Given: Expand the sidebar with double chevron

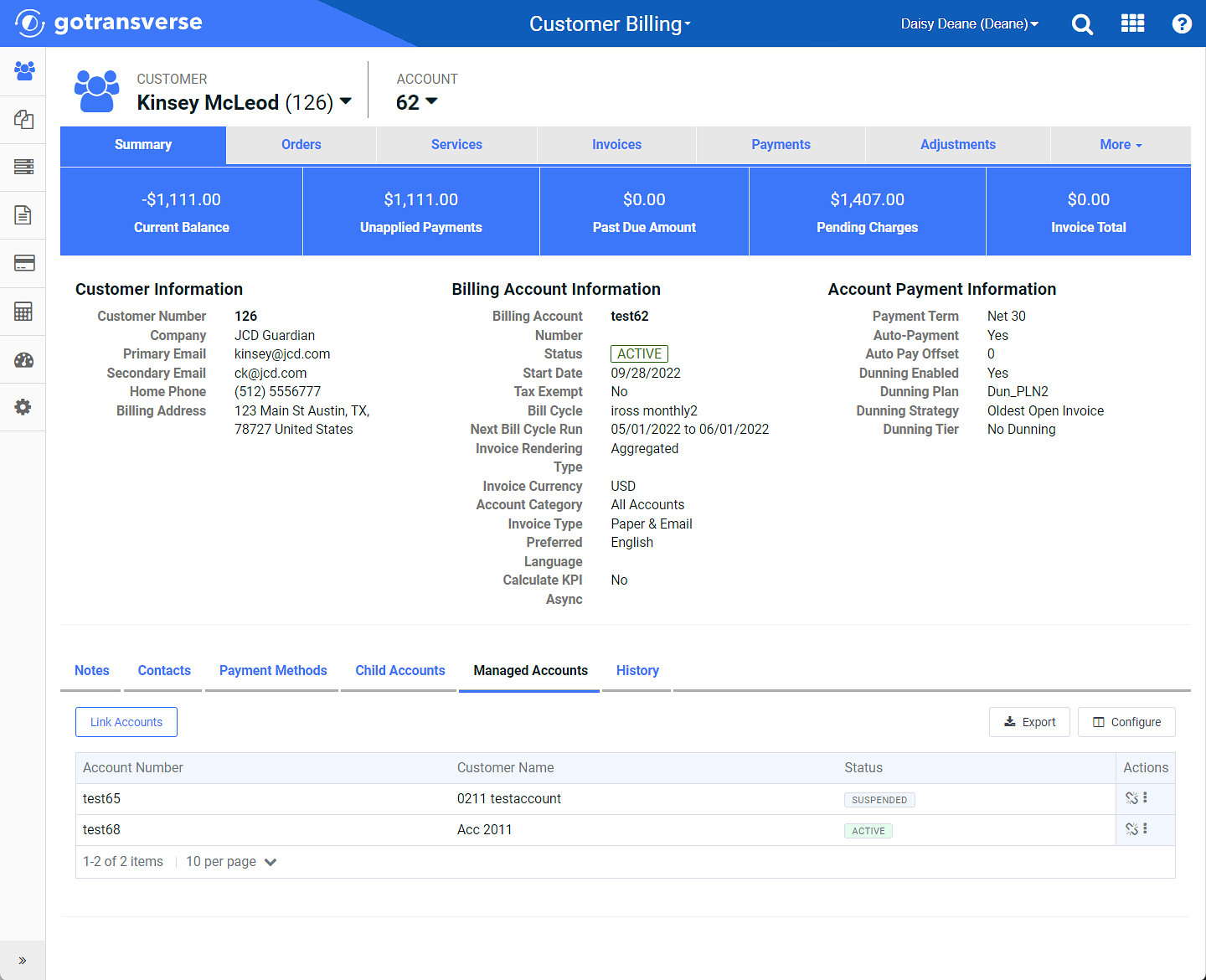Looking at the screenshot, I should pyautogui.click(x=23, y=960).
